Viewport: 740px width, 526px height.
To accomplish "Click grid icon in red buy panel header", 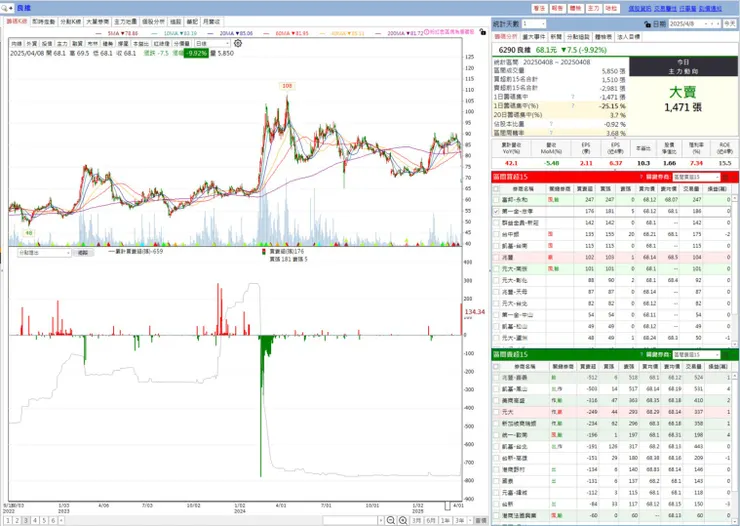I will pos(725,177).
